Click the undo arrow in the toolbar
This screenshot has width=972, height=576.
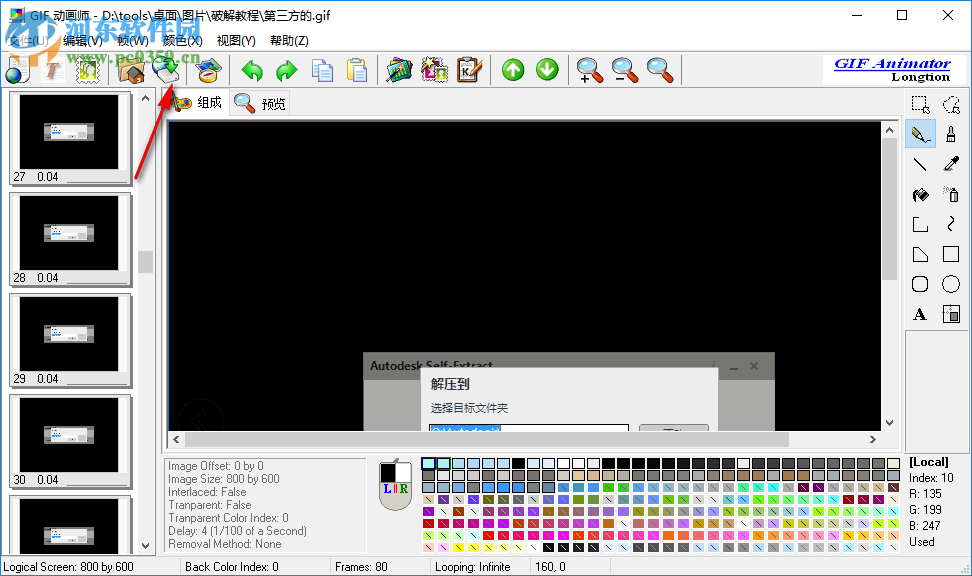click(x=251, y=70)
